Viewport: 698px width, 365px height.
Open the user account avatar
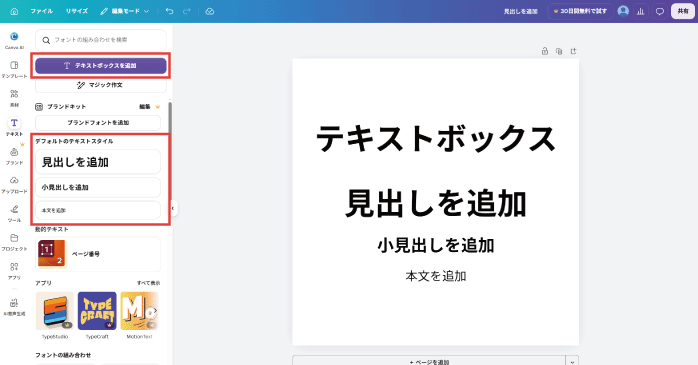623,11
